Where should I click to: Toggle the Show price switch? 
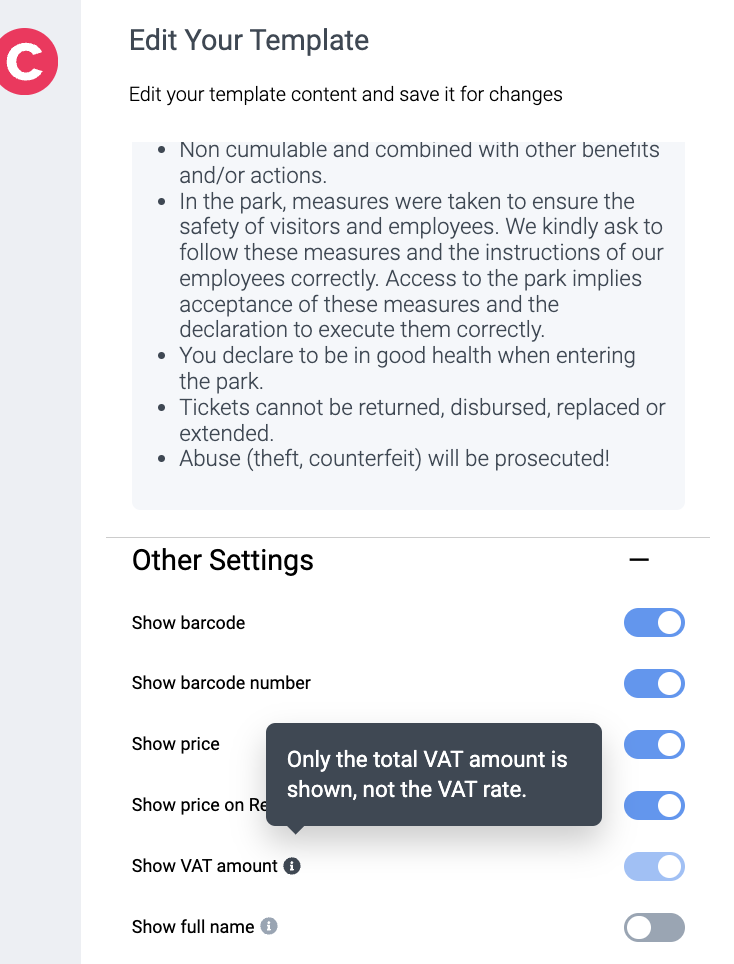pos(654,745)
